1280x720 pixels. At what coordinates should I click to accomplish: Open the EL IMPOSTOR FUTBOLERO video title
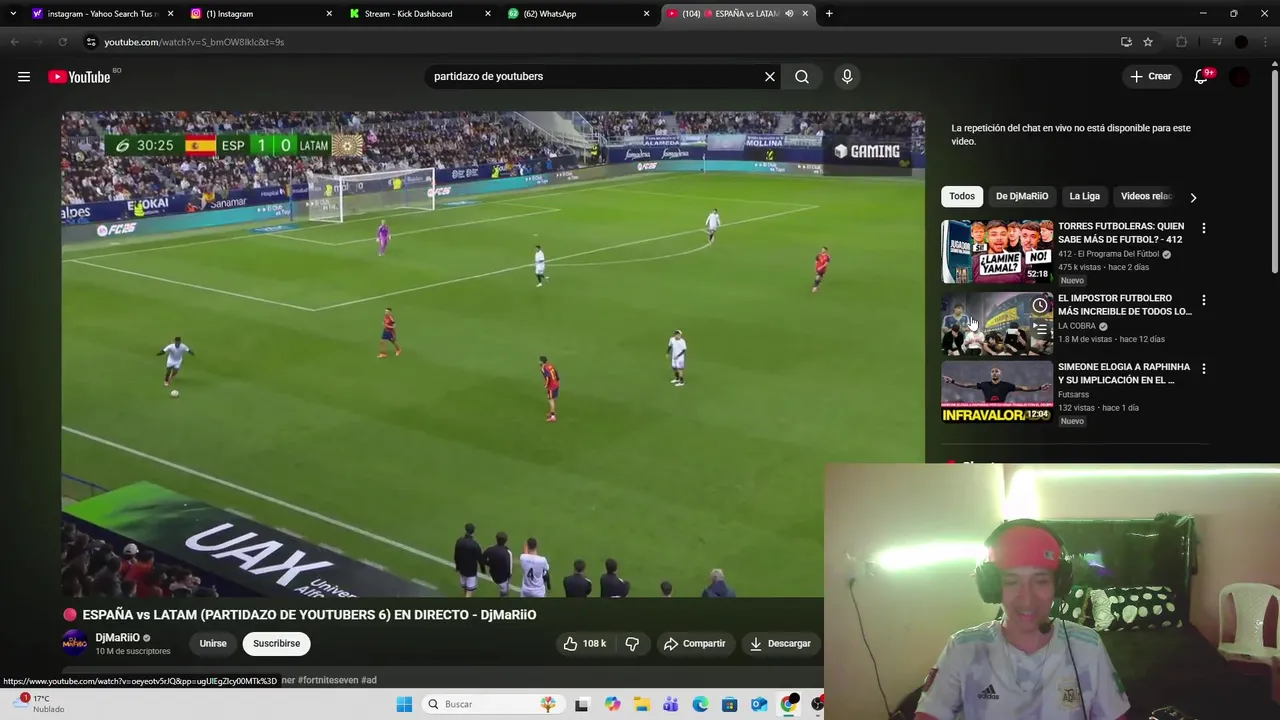click(x=1124, y=305)
